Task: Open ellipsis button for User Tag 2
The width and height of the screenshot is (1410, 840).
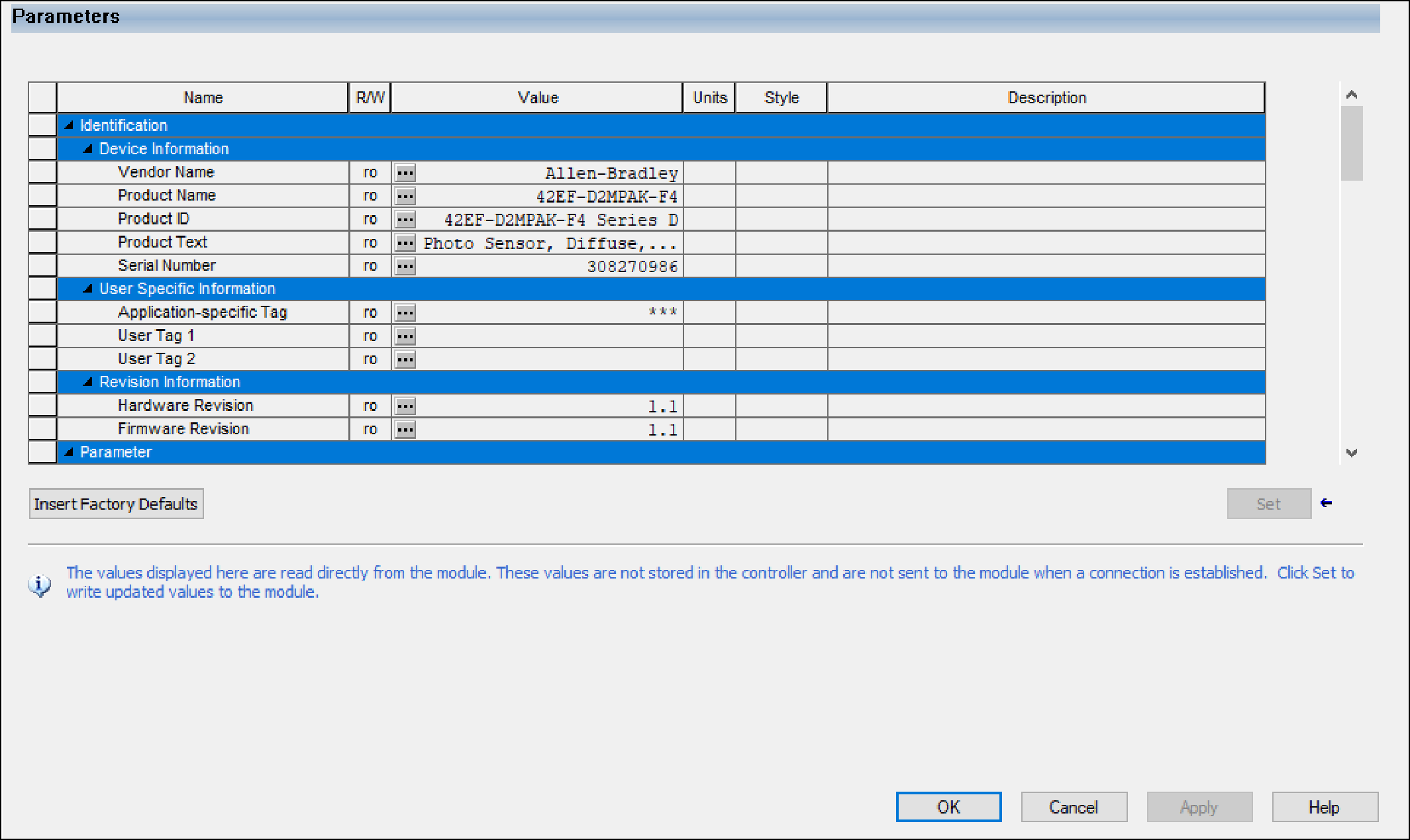Action: click(405, 359)
